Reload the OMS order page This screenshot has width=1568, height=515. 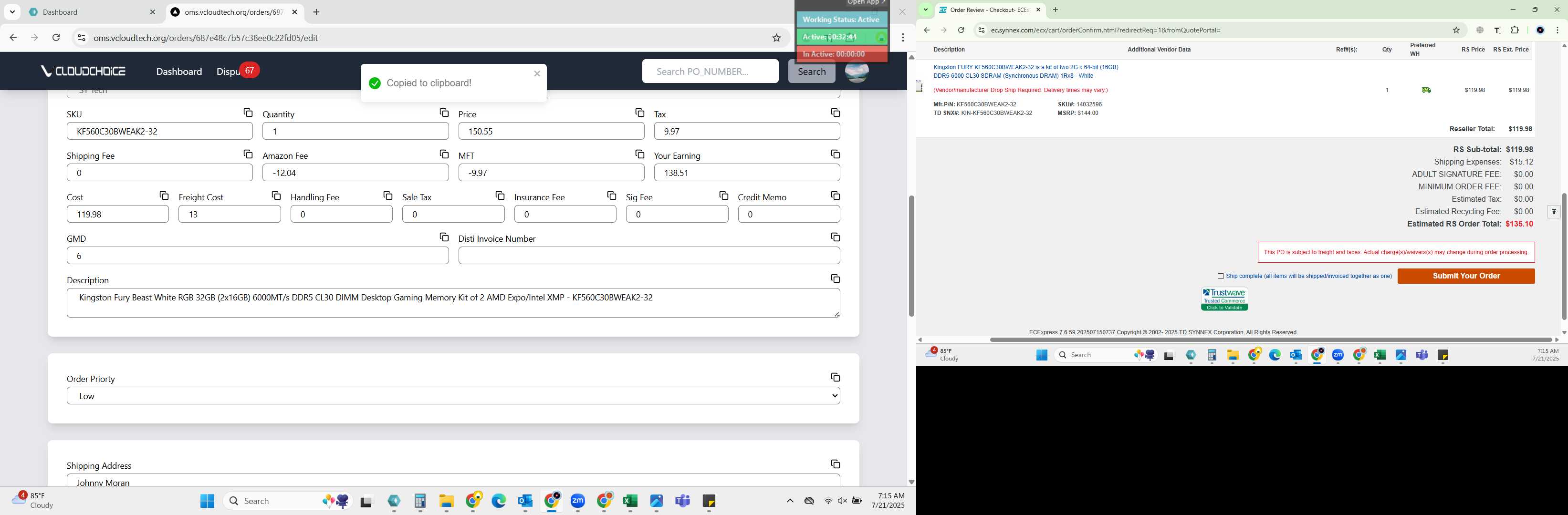[56, 38]
